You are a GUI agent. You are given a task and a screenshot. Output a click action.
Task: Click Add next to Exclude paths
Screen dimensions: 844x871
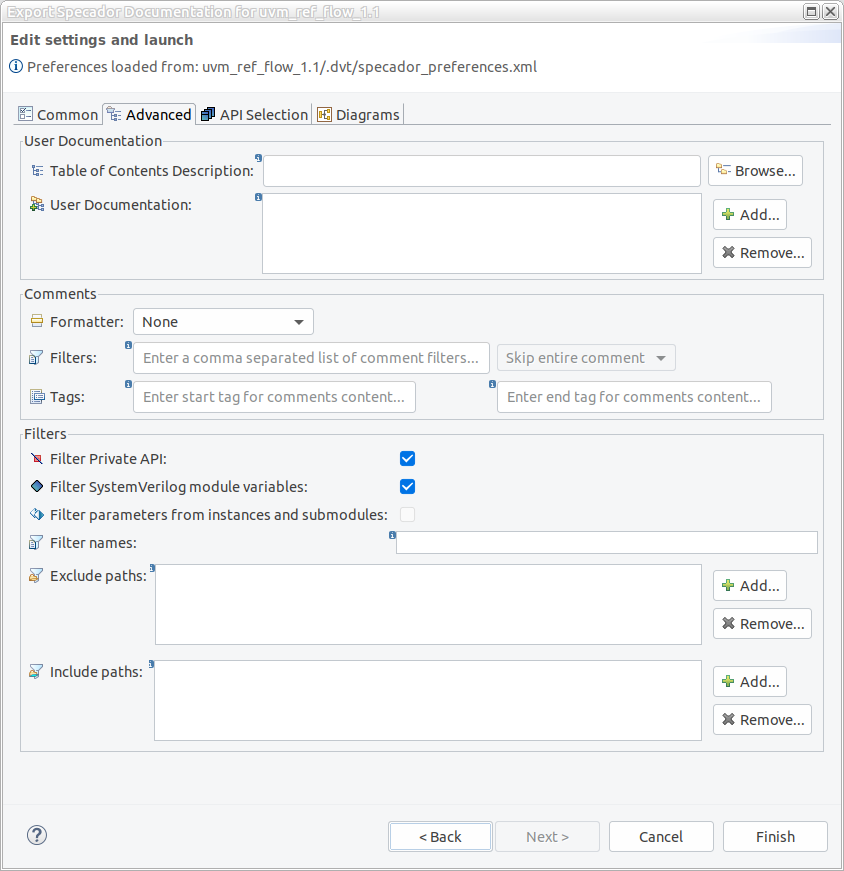[749, 586]
